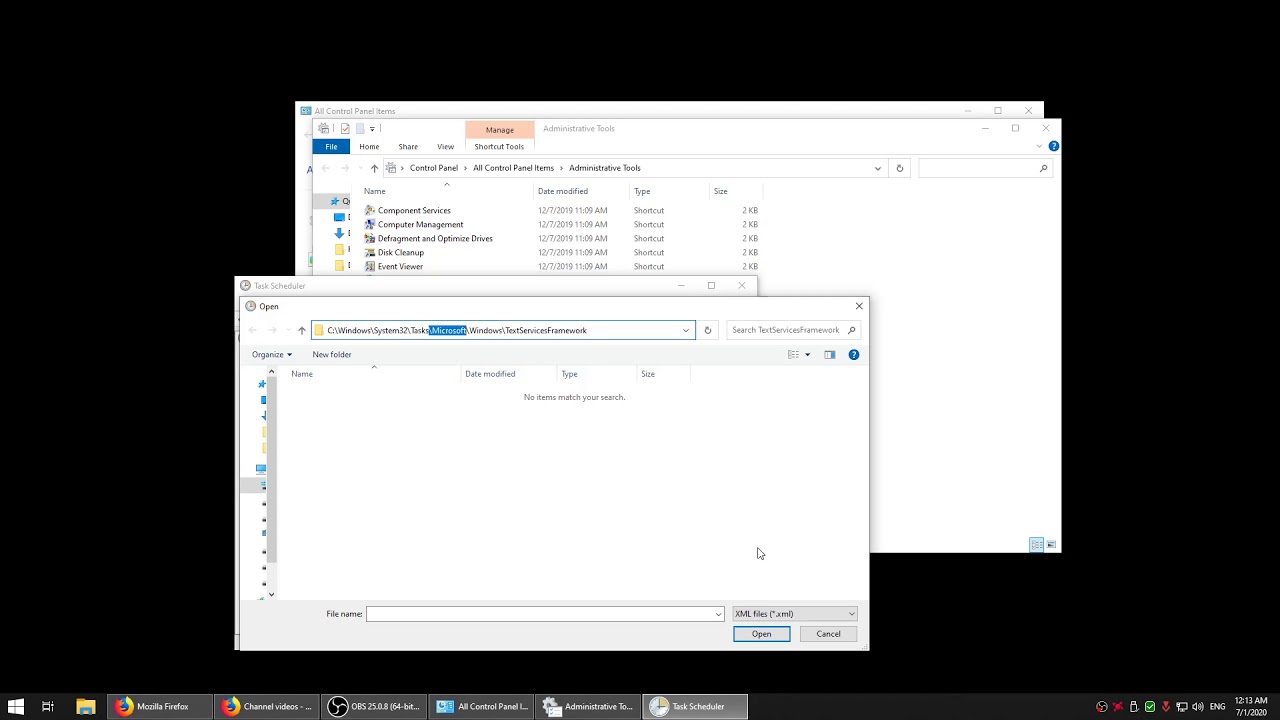The image size is (1280, 720).
Task: Select Quick access star in Open dialog sidebar
Action: 262,384
